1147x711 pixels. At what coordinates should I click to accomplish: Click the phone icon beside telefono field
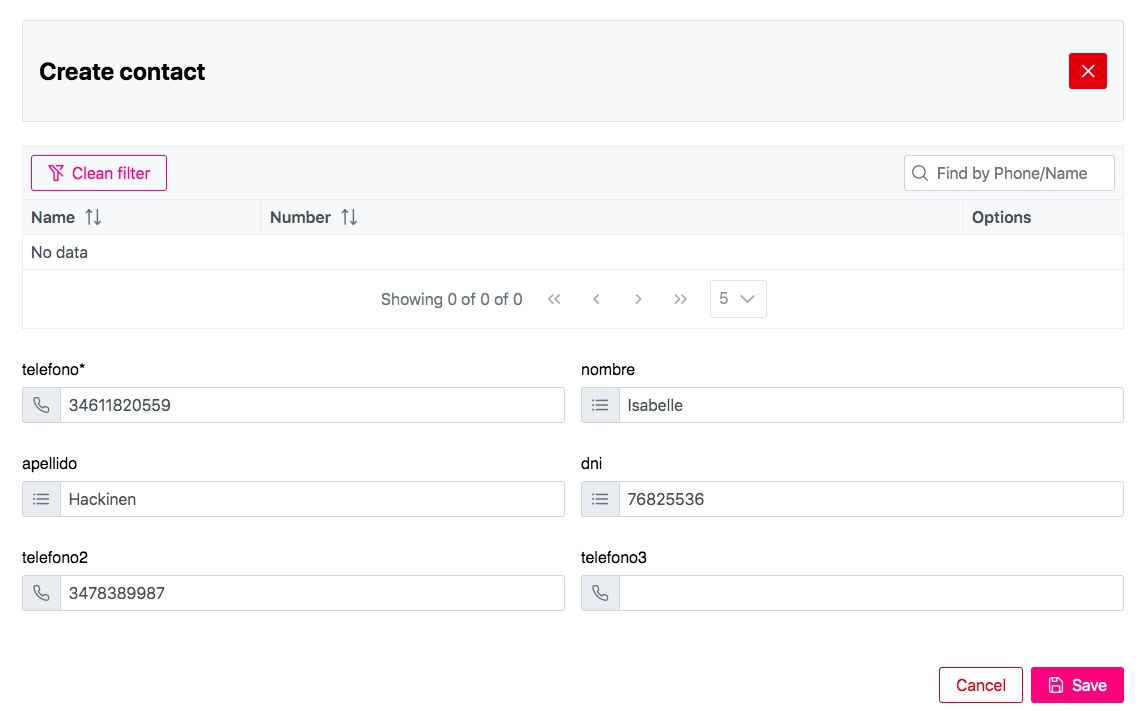[41, 405]
